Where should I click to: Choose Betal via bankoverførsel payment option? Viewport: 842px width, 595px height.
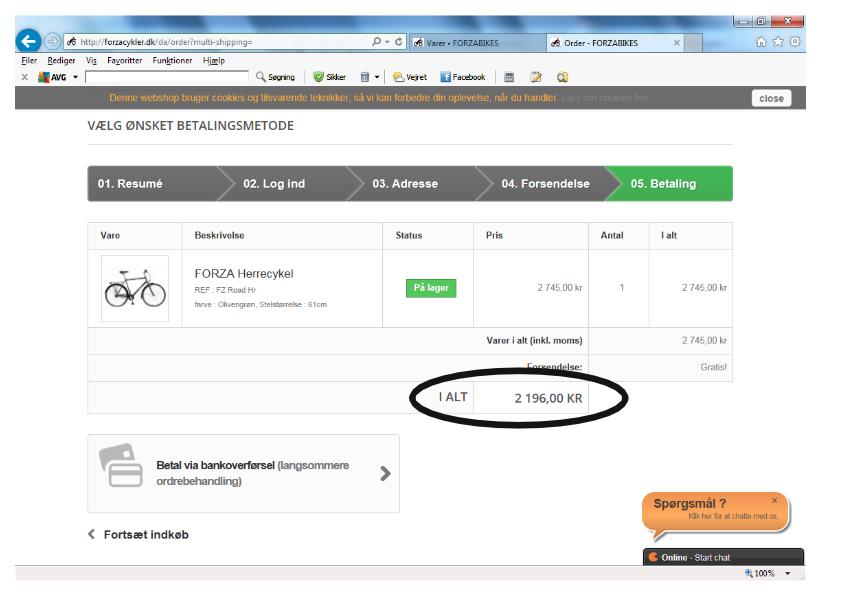pyautogui.click(x=243, y=474)
